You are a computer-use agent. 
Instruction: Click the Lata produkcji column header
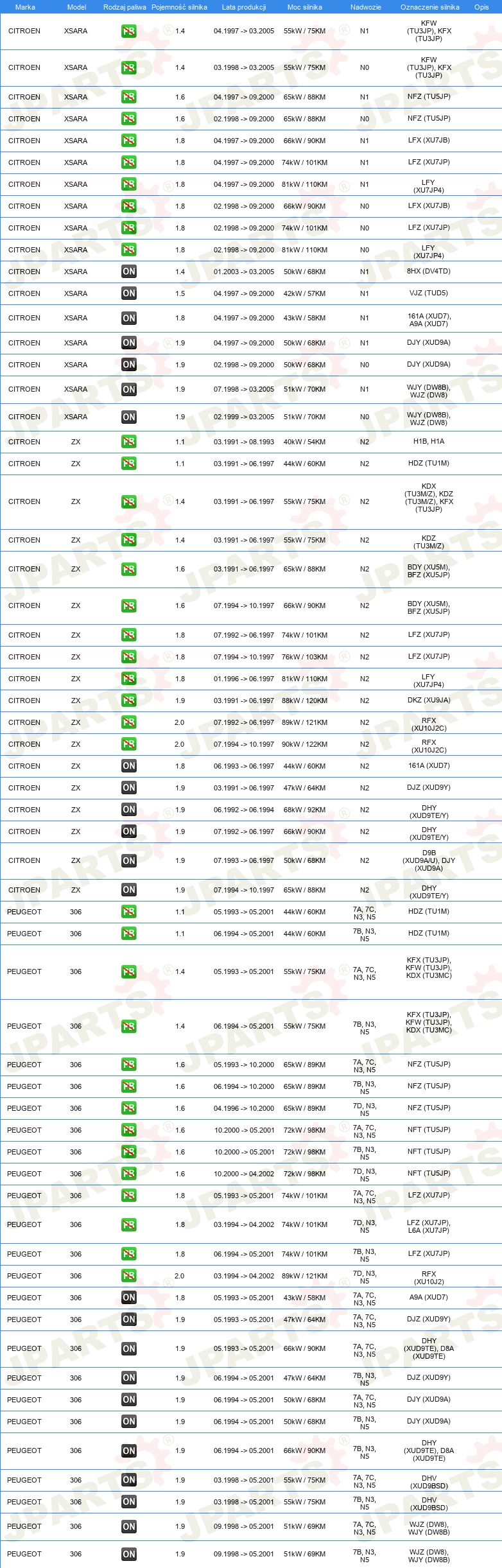(244, 7)
